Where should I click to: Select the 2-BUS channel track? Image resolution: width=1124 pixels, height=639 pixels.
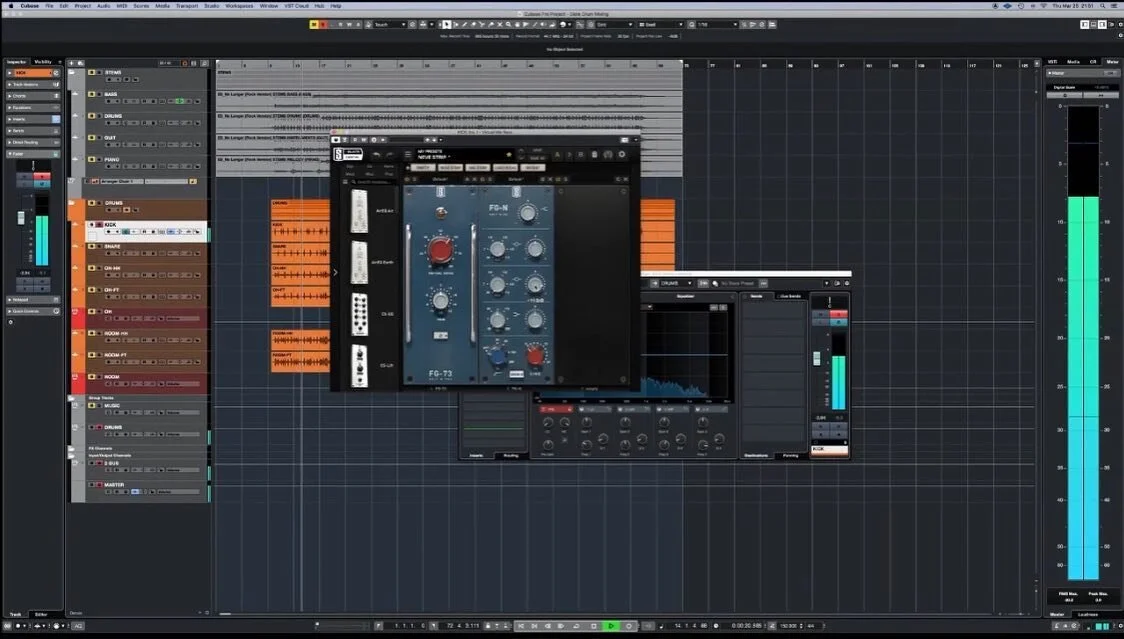coord(112,463)
